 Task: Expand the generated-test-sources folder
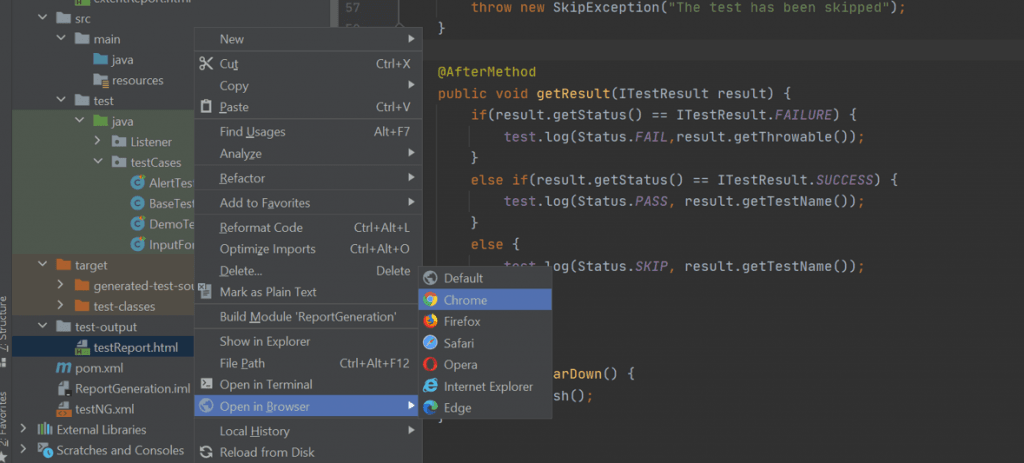coord(60,286)
